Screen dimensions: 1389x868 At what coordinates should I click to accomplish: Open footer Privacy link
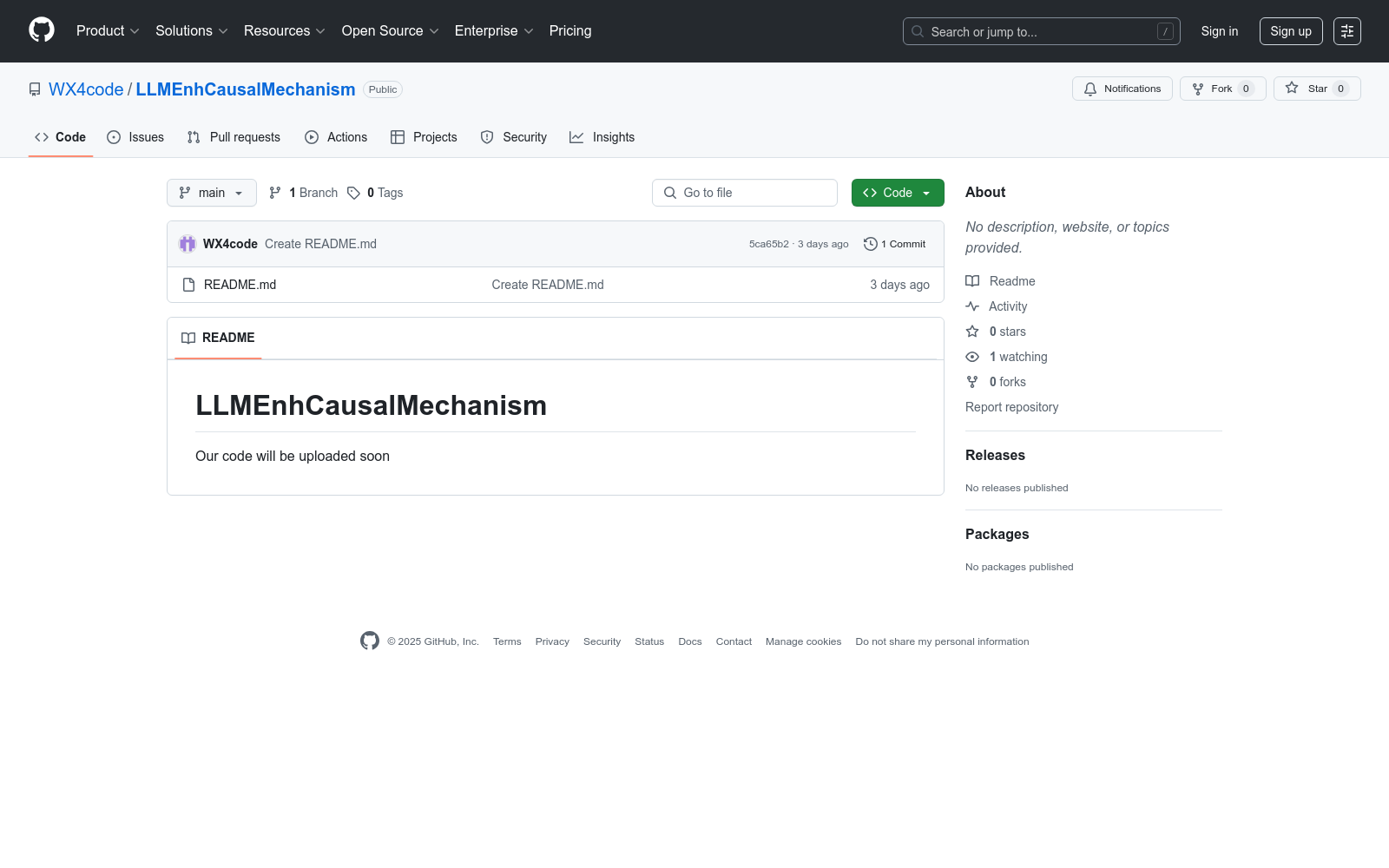[x=552, y=641]
